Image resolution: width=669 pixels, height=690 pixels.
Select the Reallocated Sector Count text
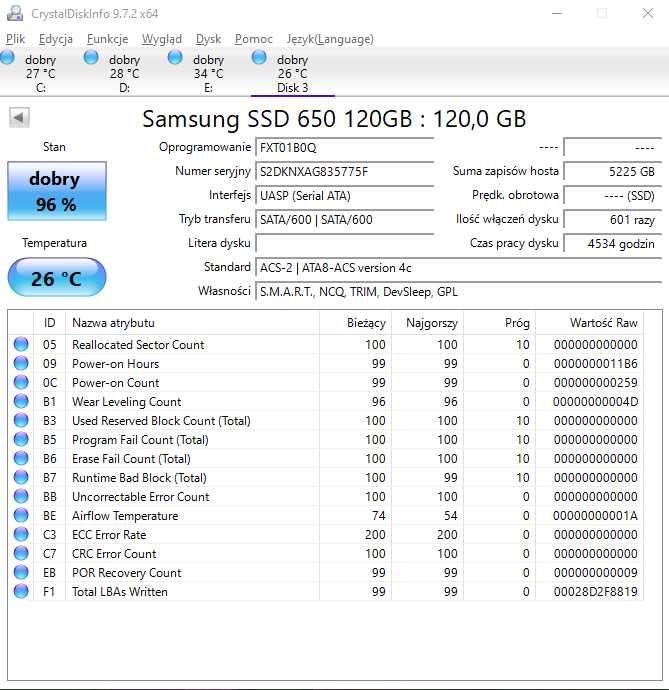click(x=138, y=345)
